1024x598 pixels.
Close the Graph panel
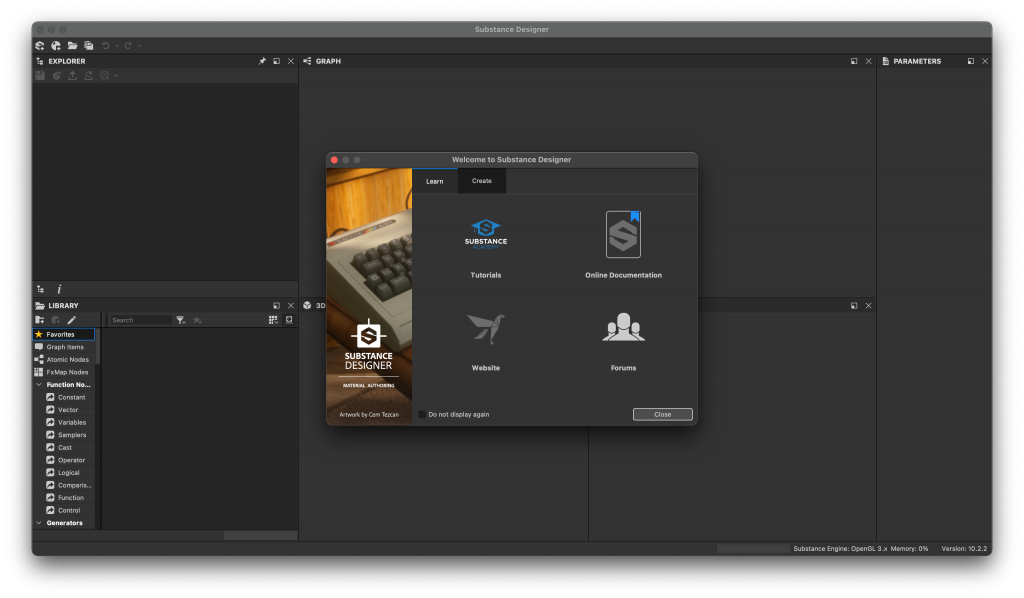click(x=869, y=61)
